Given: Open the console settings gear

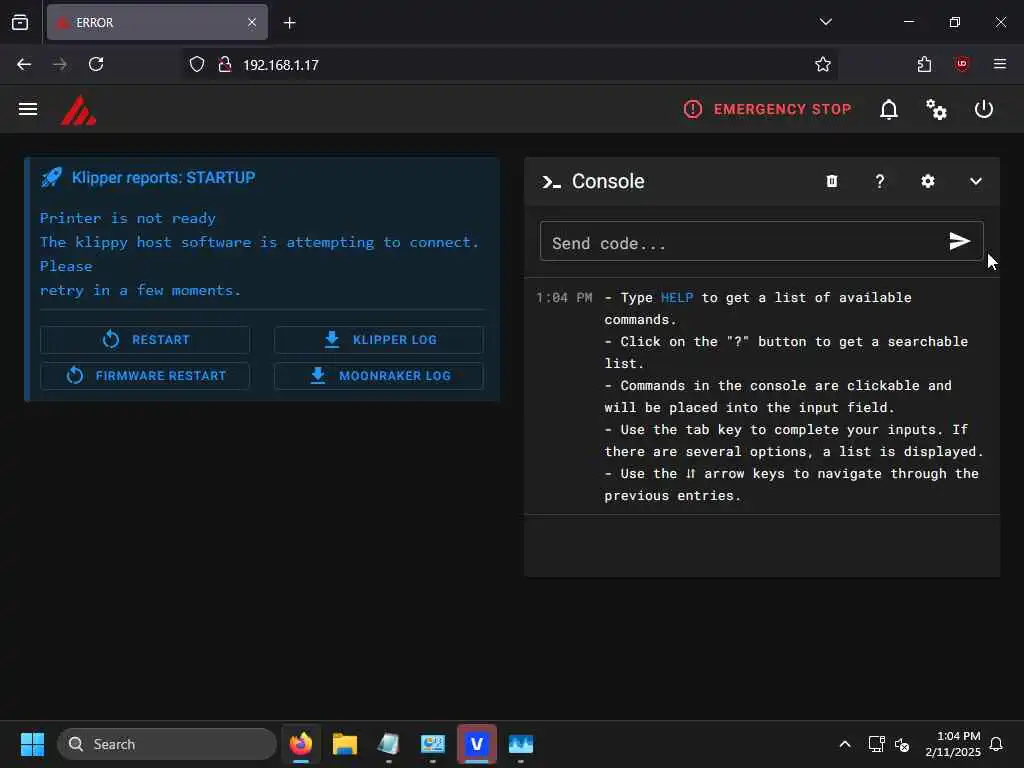Looking at the screenshot, I should (x=927, y=181).
